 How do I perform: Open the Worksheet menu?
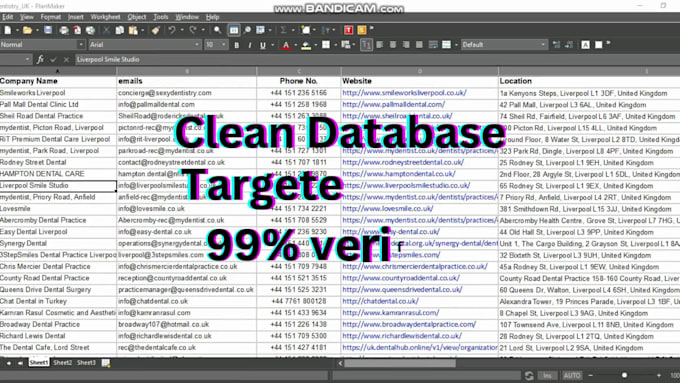105,17
